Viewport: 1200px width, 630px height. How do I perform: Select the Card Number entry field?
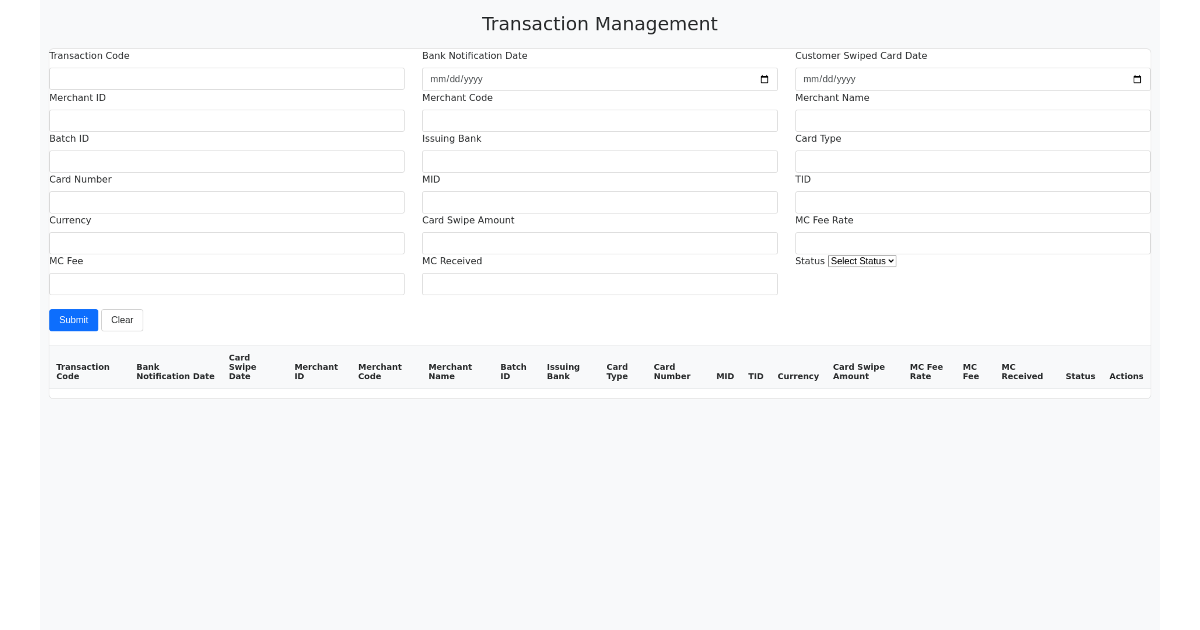[x=227, y=201]
